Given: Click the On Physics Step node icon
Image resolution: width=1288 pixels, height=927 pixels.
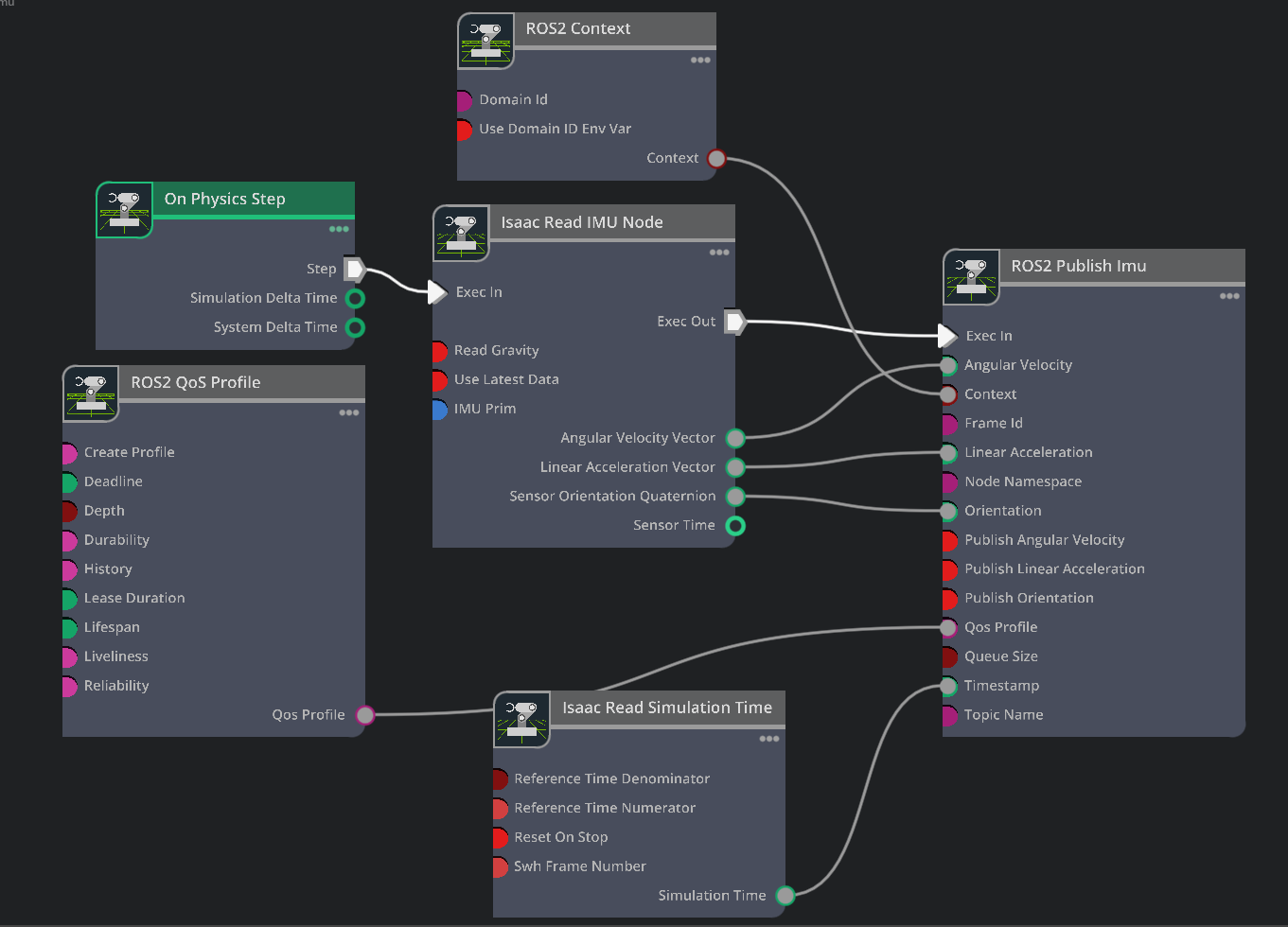Looking at the screenshot, I should point(124,210).
